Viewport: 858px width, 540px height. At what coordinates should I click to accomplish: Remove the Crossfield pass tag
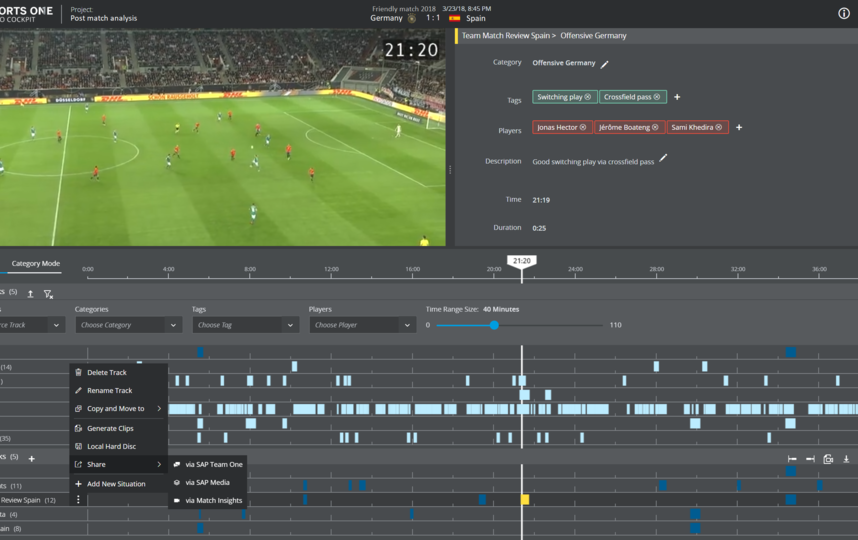[x=657, y=97]
